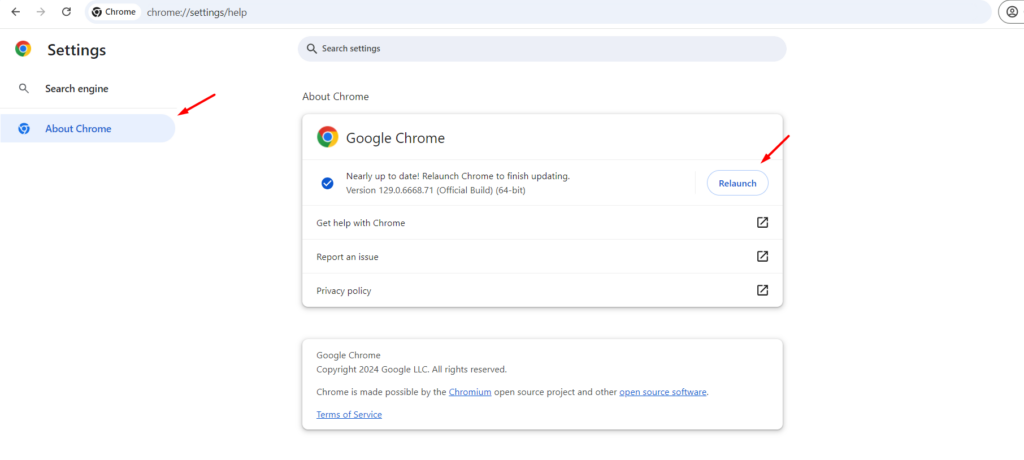This screenshot has width=1024, height=460.
Task: Open the open source software link
Action: click(x=663, y=392)
